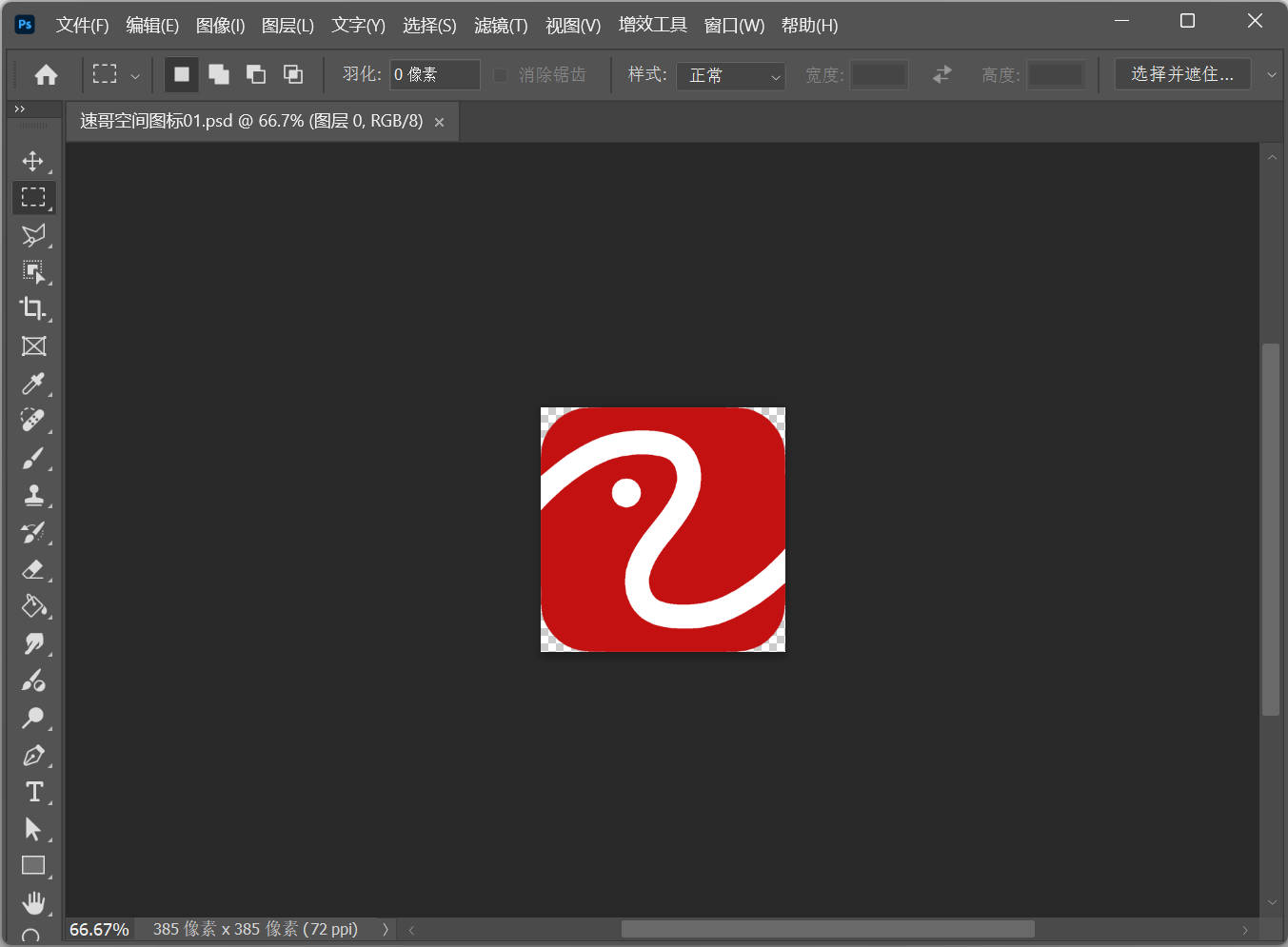
Task: Click the 选择并遮住... button
Action: [1182, 74]
